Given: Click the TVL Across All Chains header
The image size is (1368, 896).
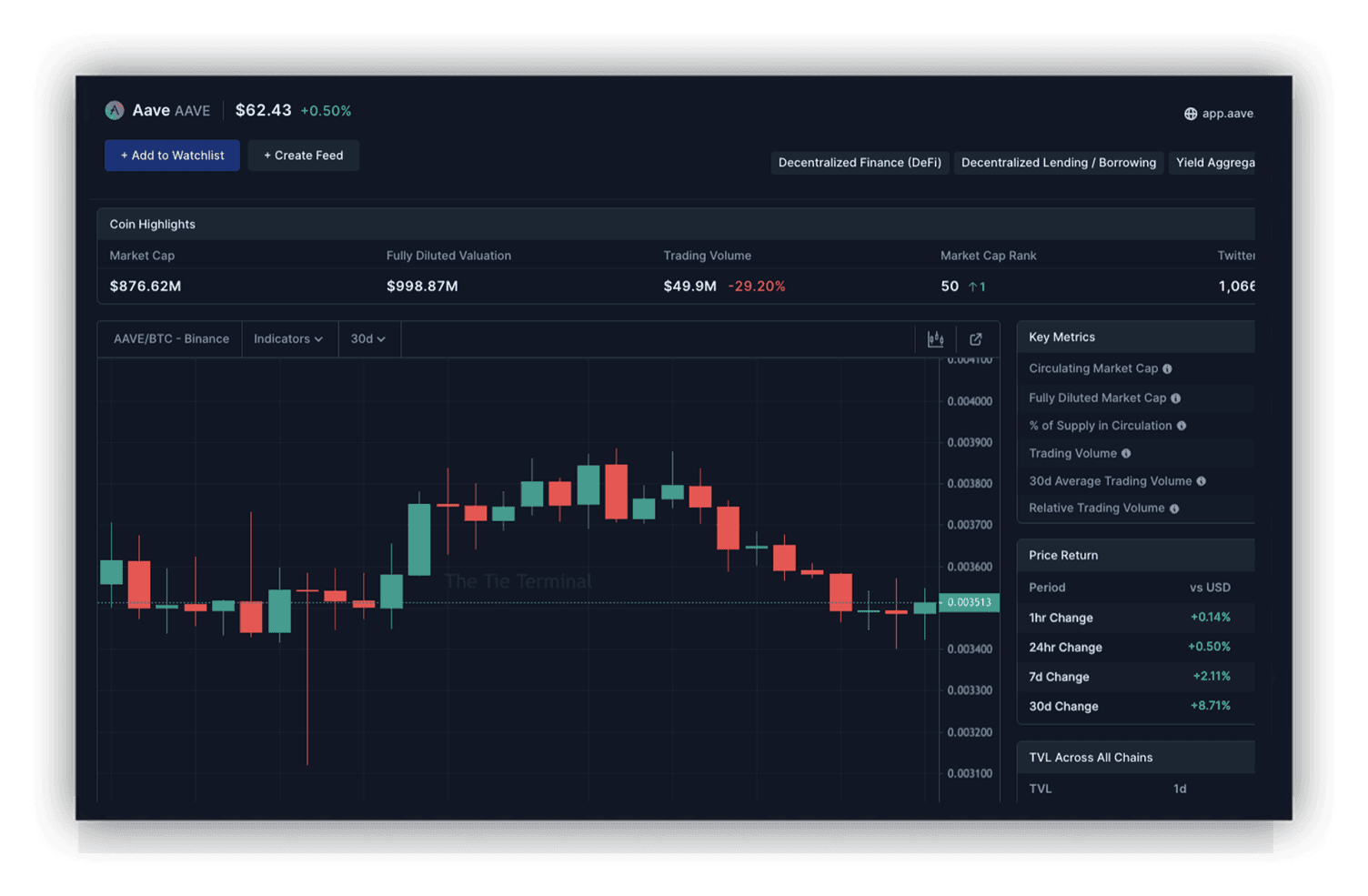Looking at the screenshot, I should 1135,758.
